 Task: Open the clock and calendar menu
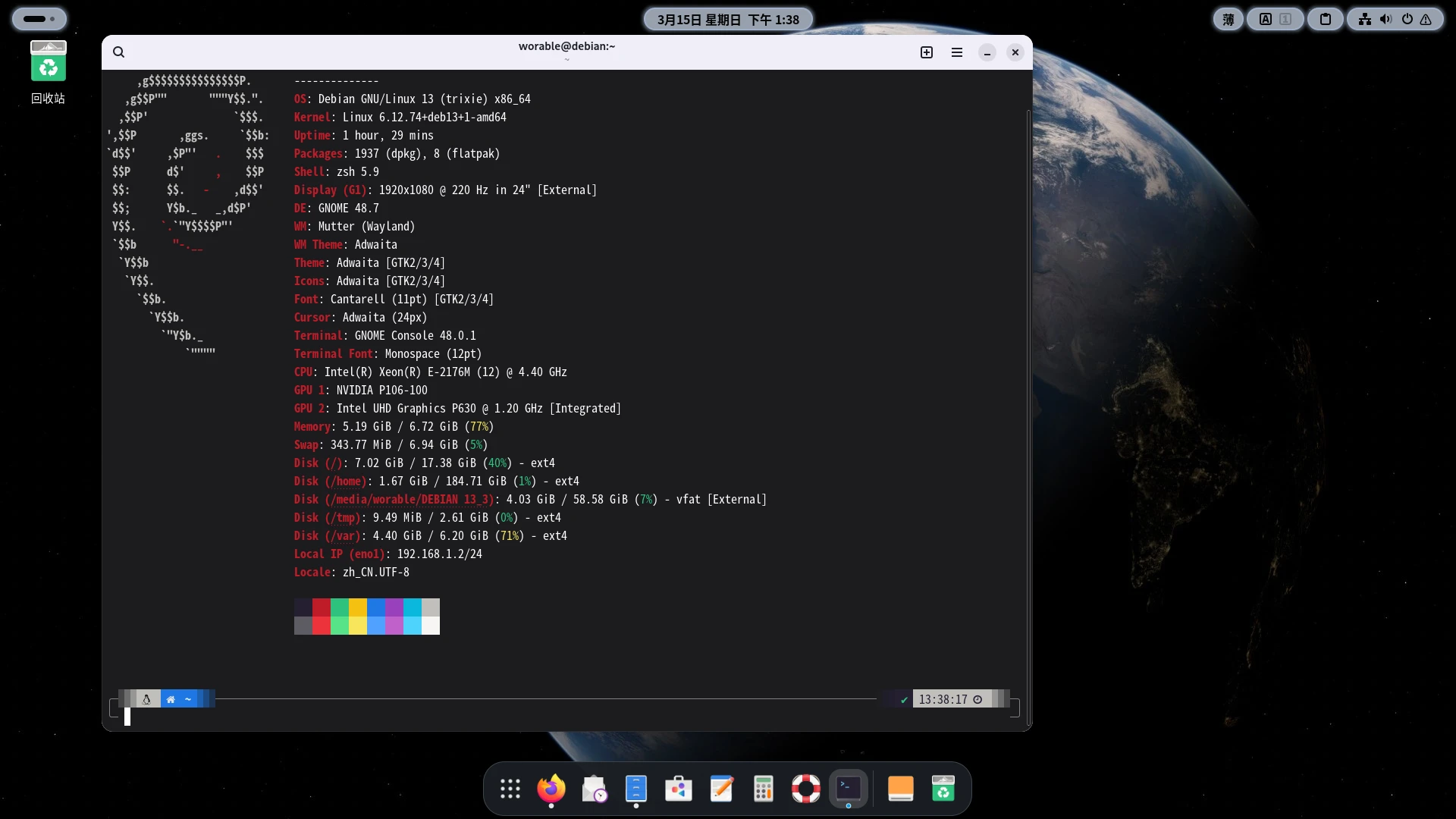click(x=727, y=20)
